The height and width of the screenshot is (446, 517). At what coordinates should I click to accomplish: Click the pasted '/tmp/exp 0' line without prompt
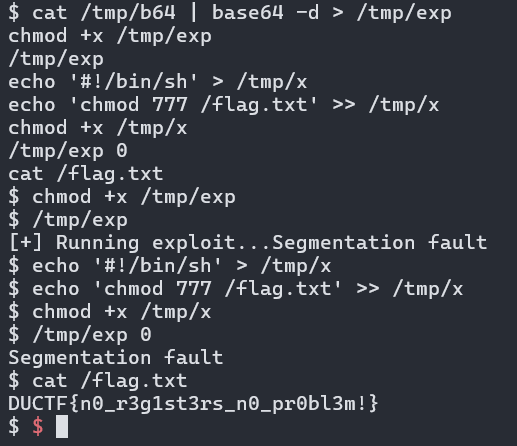[x=68, y=151]
